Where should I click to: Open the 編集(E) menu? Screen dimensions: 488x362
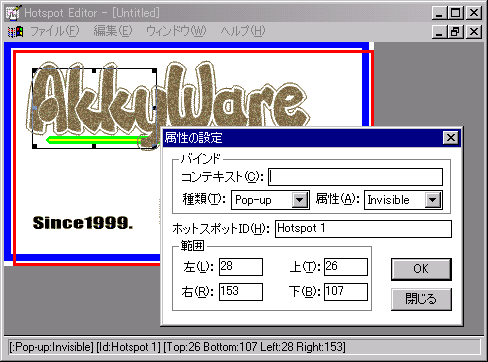click(113, 31)
